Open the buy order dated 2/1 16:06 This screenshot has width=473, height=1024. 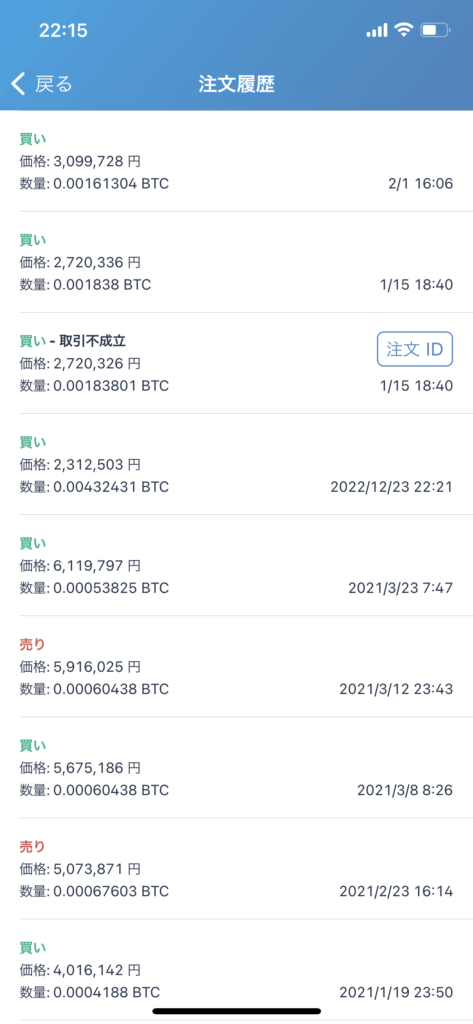(x=236, y=161)
